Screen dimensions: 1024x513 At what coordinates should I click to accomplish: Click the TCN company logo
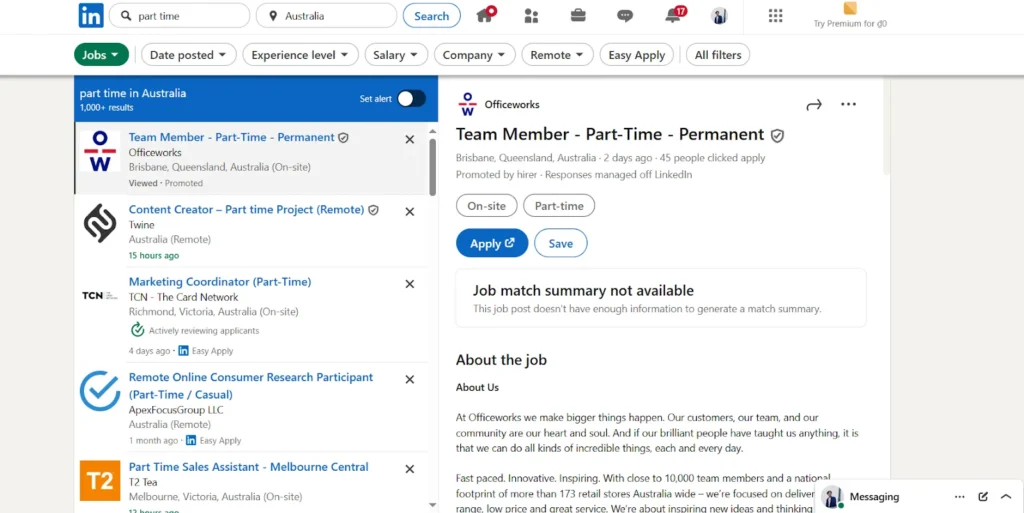[x=100, y=296]
